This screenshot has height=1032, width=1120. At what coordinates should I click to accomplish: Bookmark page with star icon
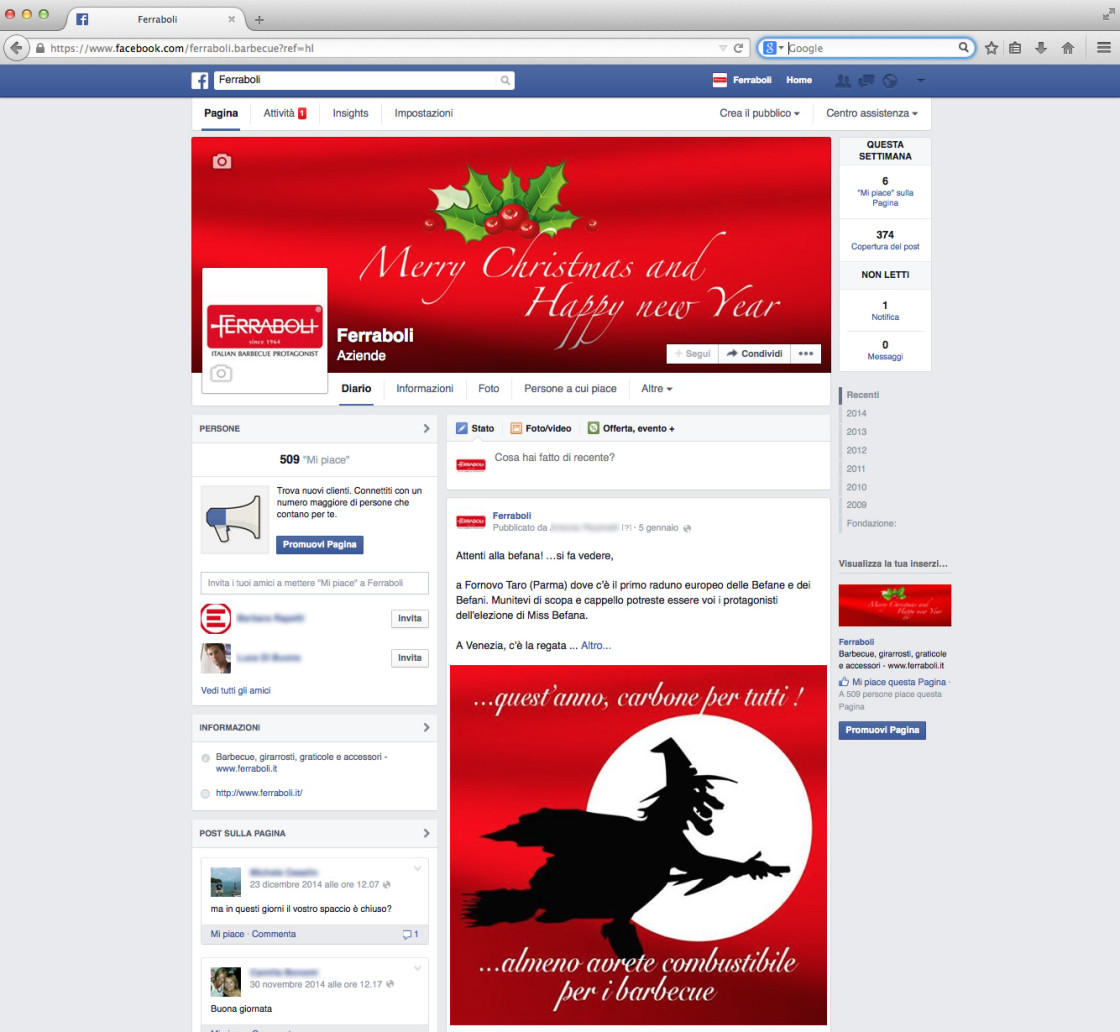point(991,48)
